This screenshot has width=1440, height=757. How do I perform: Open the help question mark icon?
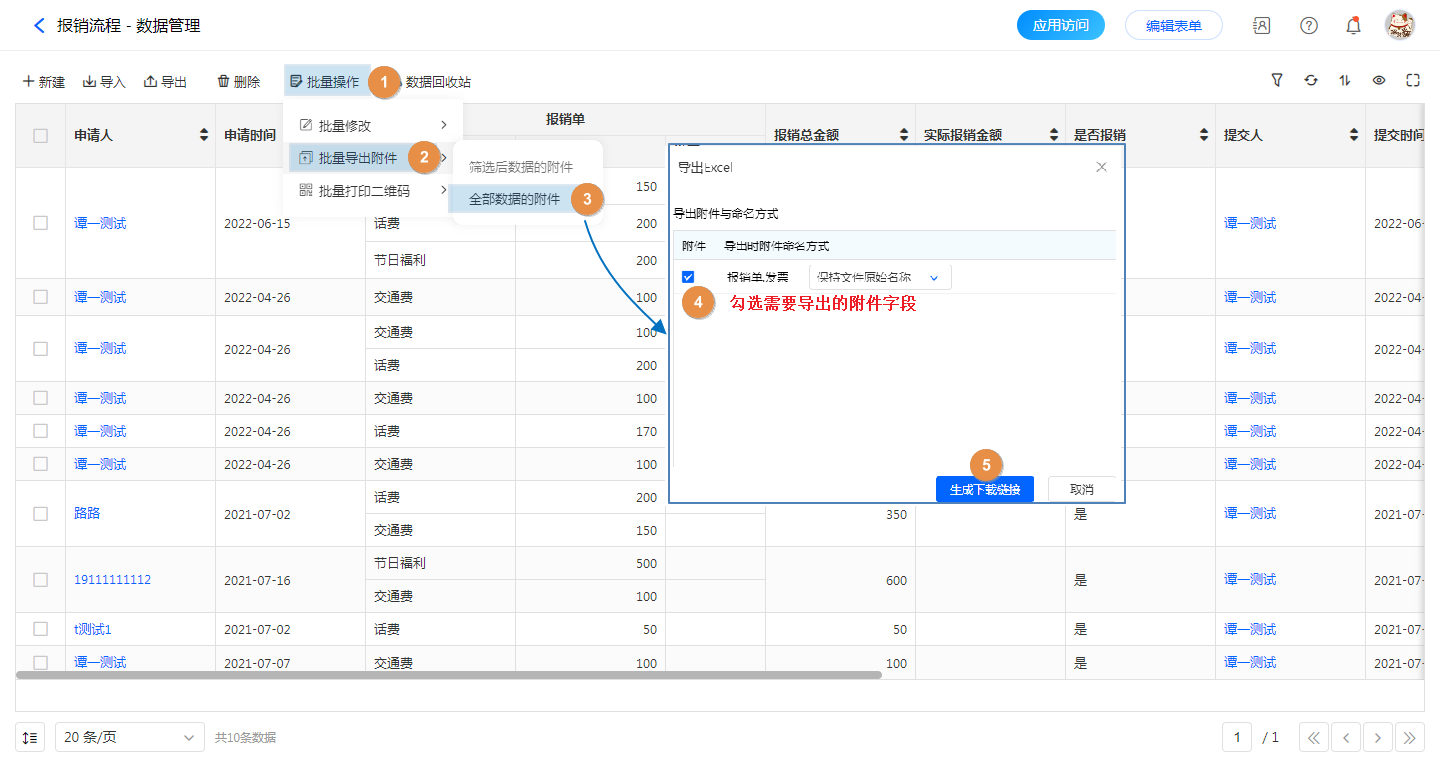[x=1308, y=26]
